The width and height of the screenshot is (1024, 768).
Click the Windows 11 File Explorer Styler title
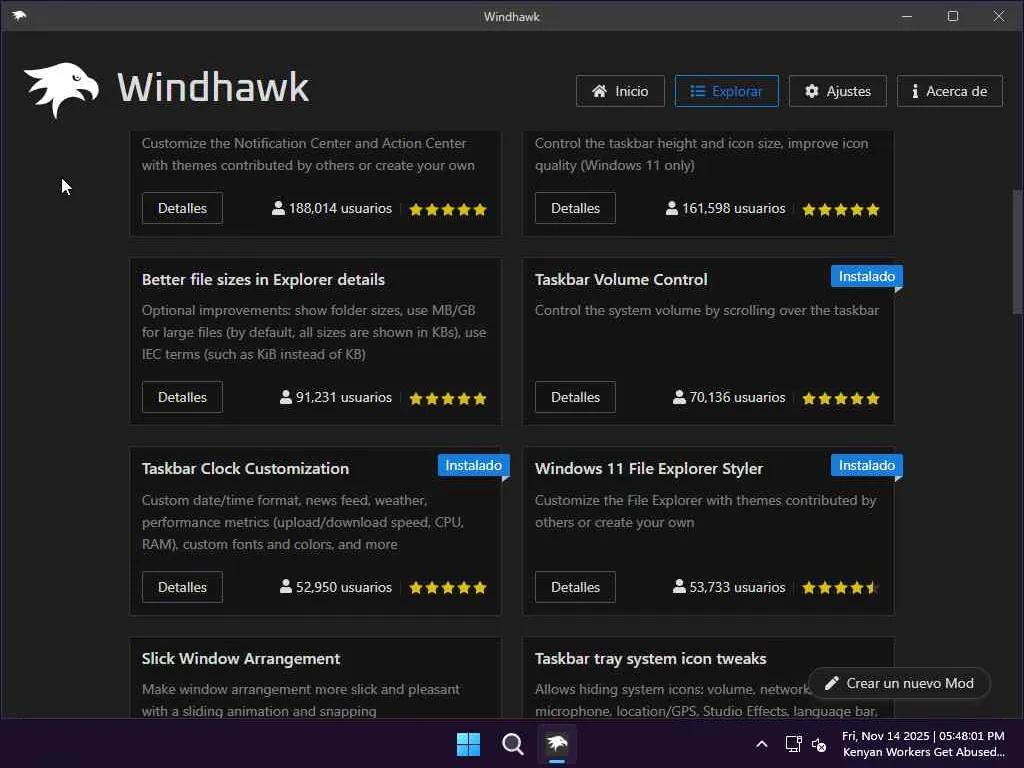(648, 468)
